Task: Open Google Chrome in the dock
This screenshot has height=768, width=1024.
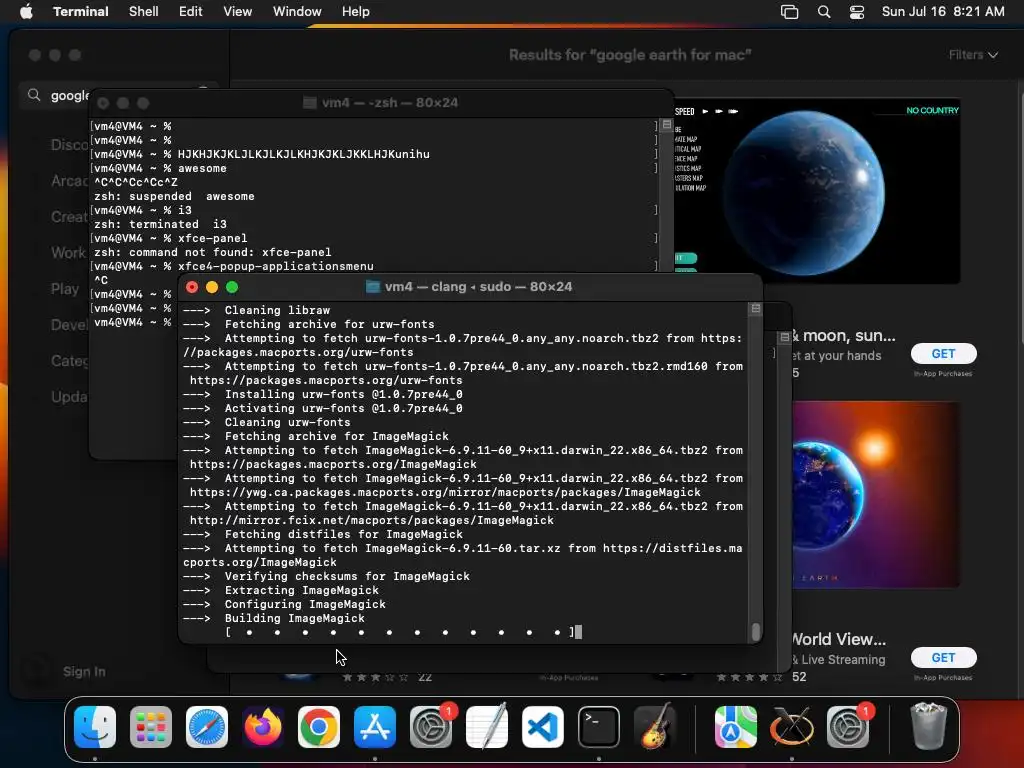Action: click(319, 727)
